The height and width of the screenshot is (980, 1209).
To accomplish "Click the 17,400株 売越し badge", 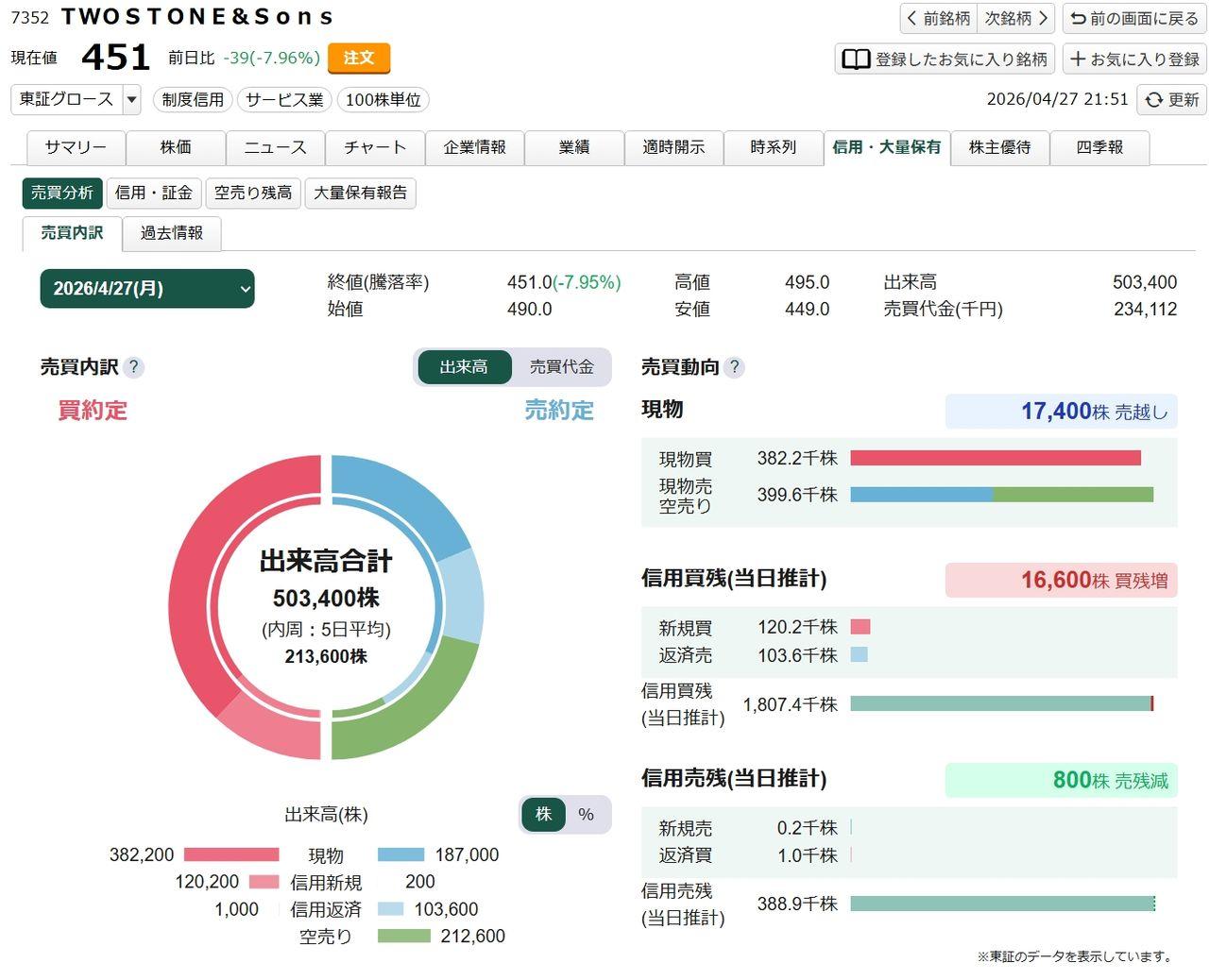I will click(x=1062, y=411).
